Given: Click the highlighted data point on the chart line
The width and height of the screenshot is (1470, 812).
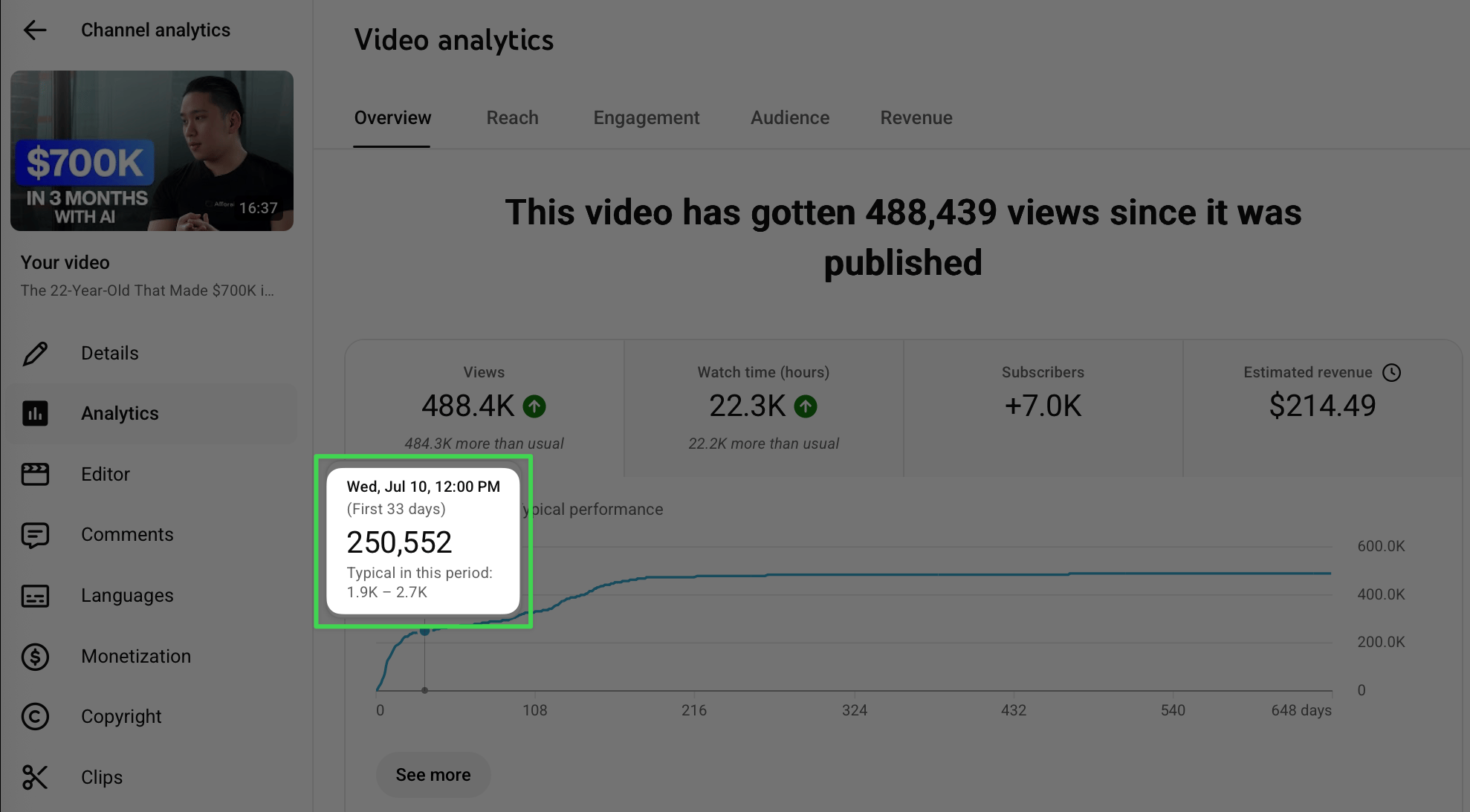Looking at the screenshot, I should (424, 631).
